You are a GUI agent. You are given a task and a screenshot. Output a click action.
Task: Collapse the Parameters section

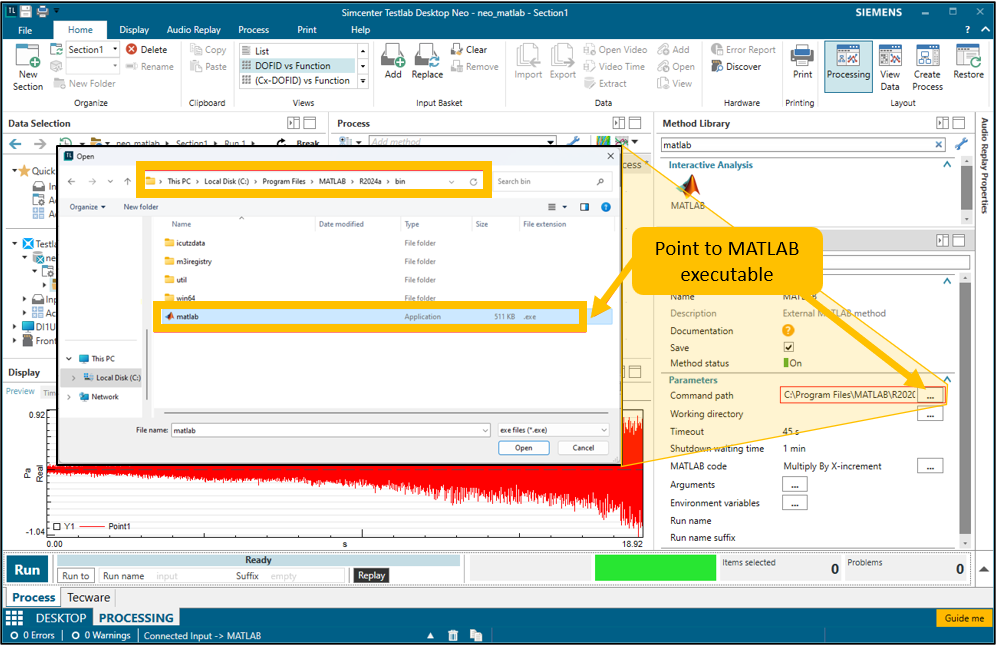947,380
